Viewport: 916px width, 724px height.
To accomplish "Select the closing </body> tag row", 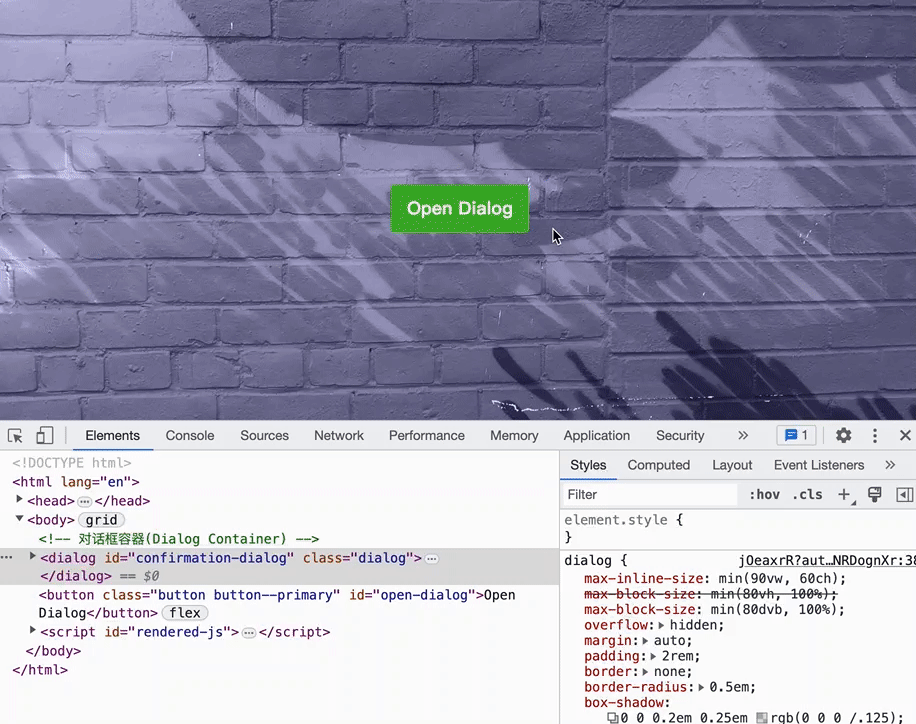I will point(53,651).
